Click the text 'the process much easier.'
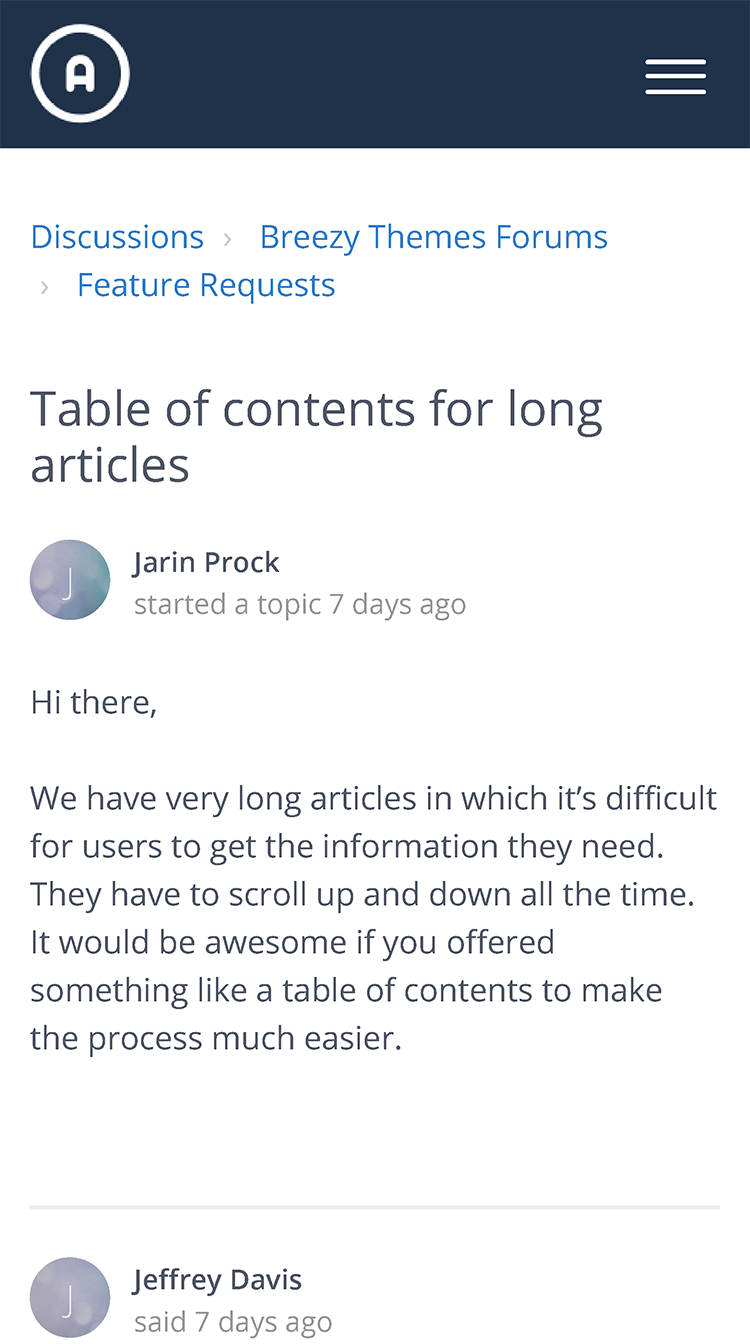Screen dimensions: 750x1344 pyautogui.click(x=216, y=1038)
